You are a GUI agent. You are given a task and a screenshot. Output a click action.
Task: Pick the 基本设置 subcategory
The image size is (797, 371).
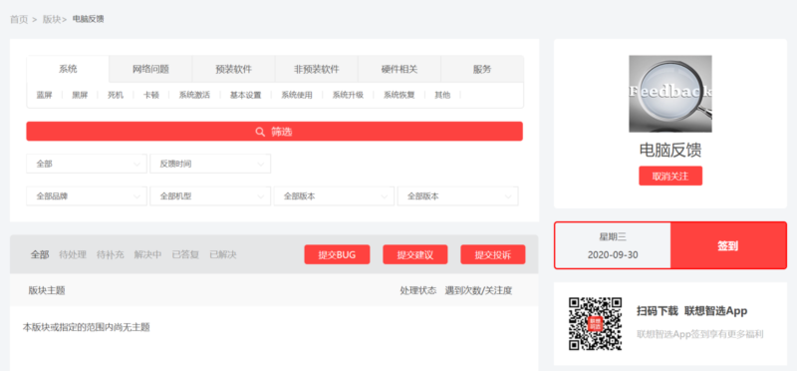pyautogui.click(x=246, y=95)
